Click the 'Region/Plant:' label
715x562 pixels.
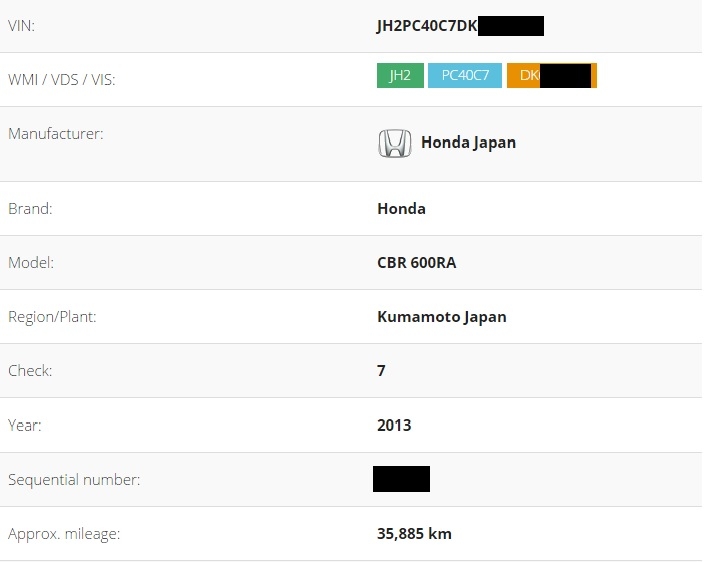click(x=52, y=317)
